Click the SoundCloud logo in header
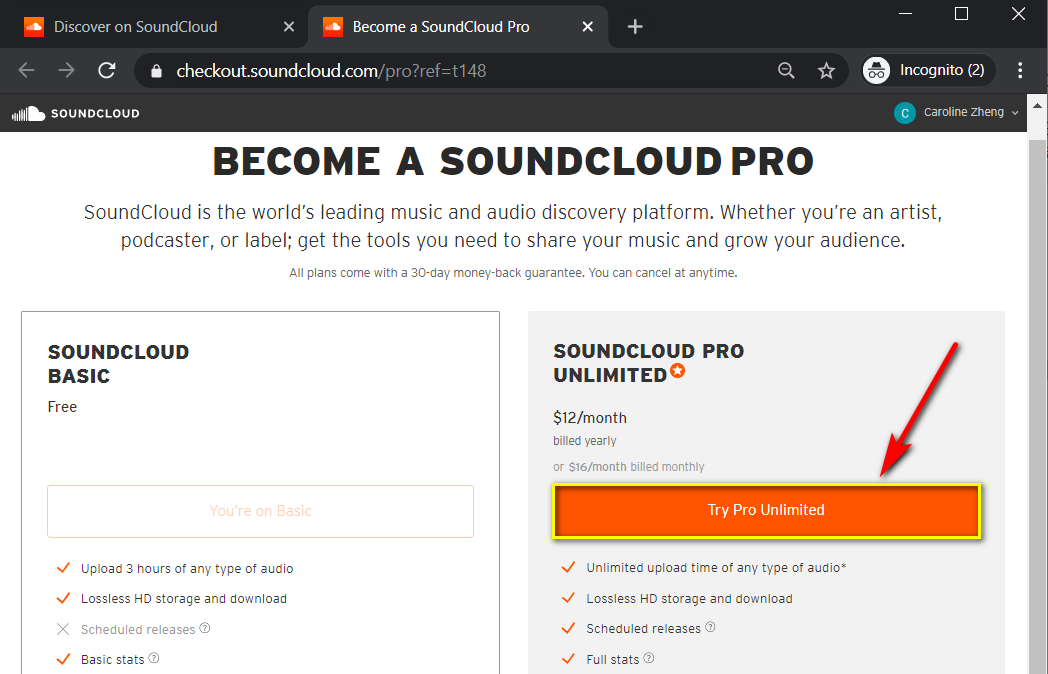The width and height of the screenshot is (1048, 674). click(75, 113)
